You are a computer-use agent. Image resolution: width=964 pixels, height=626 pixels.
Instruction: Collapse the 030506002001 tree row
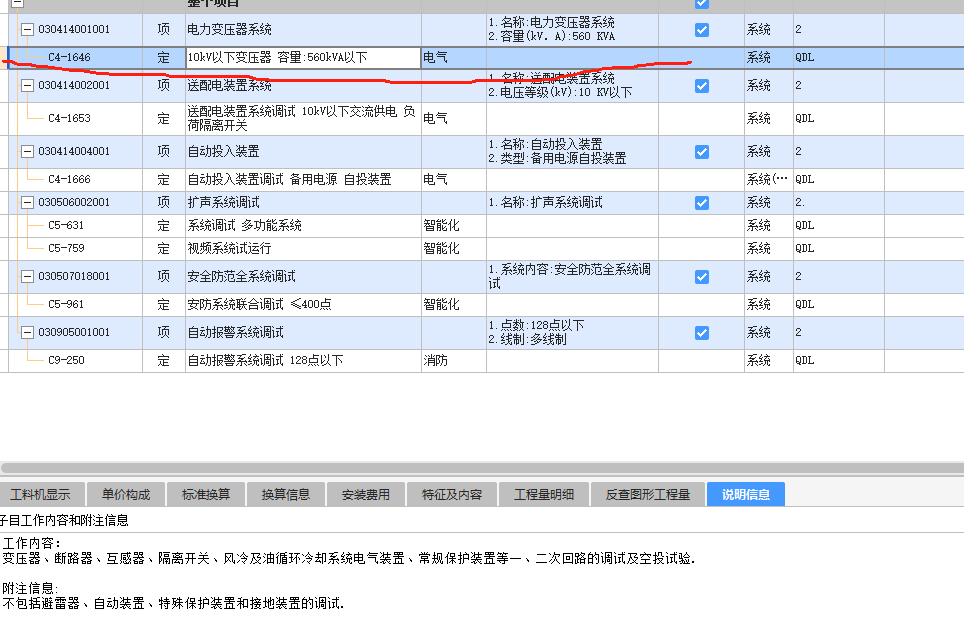click(x=27, y=202)
